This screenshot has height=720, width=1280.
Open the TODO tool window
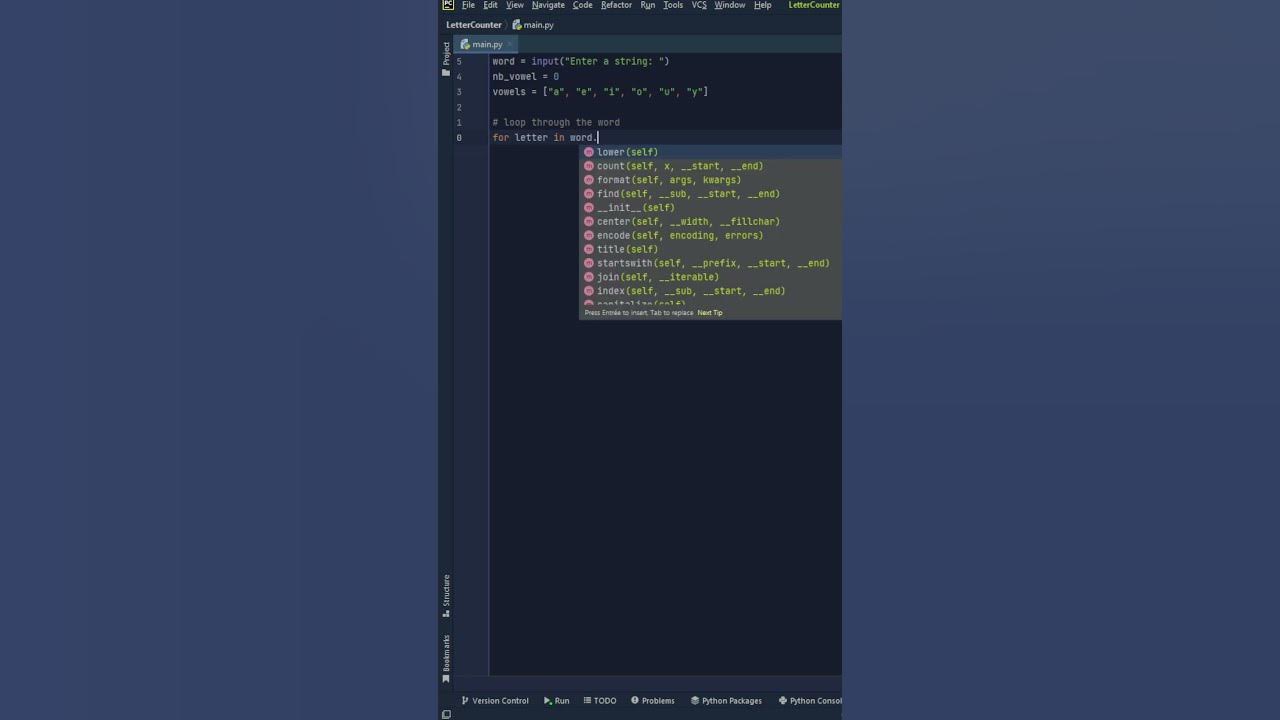click(600, 701)
